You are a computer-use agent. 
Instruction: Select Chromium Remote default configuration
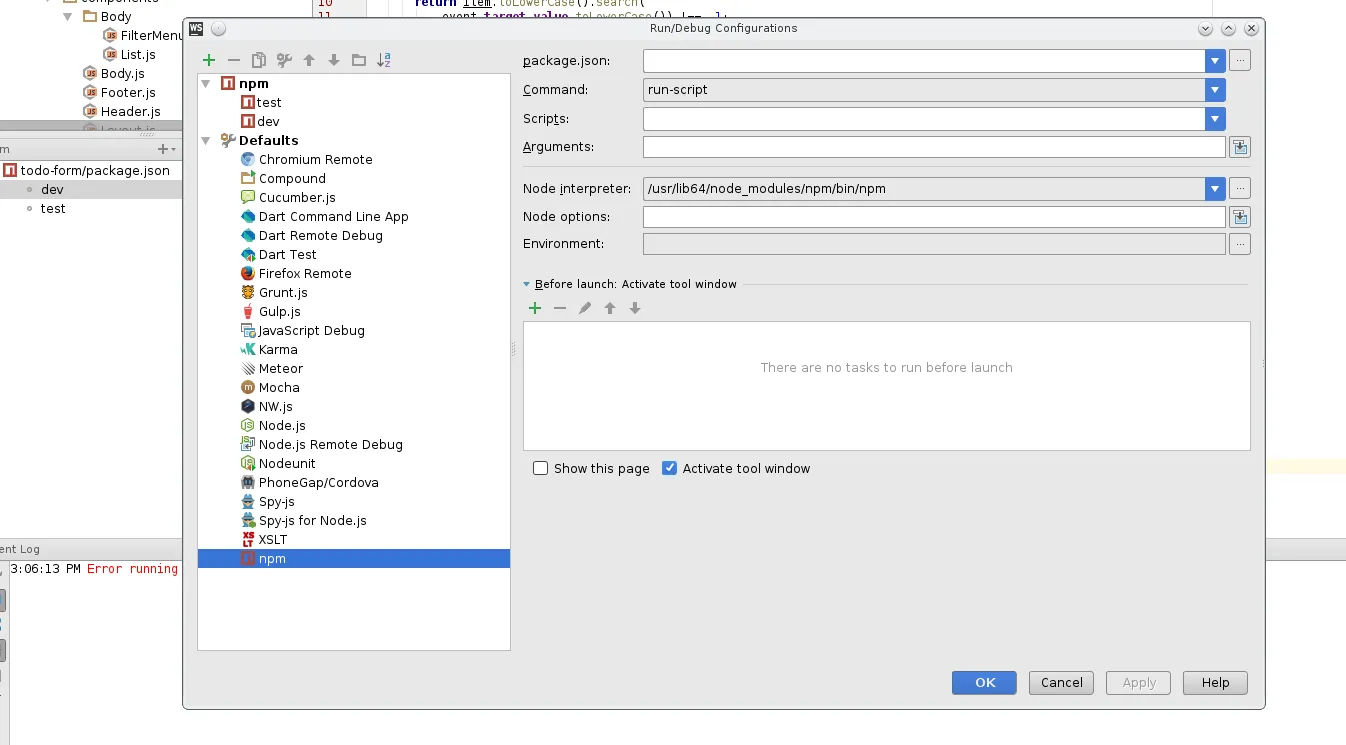pyautogui.click(x=306, y=160)
